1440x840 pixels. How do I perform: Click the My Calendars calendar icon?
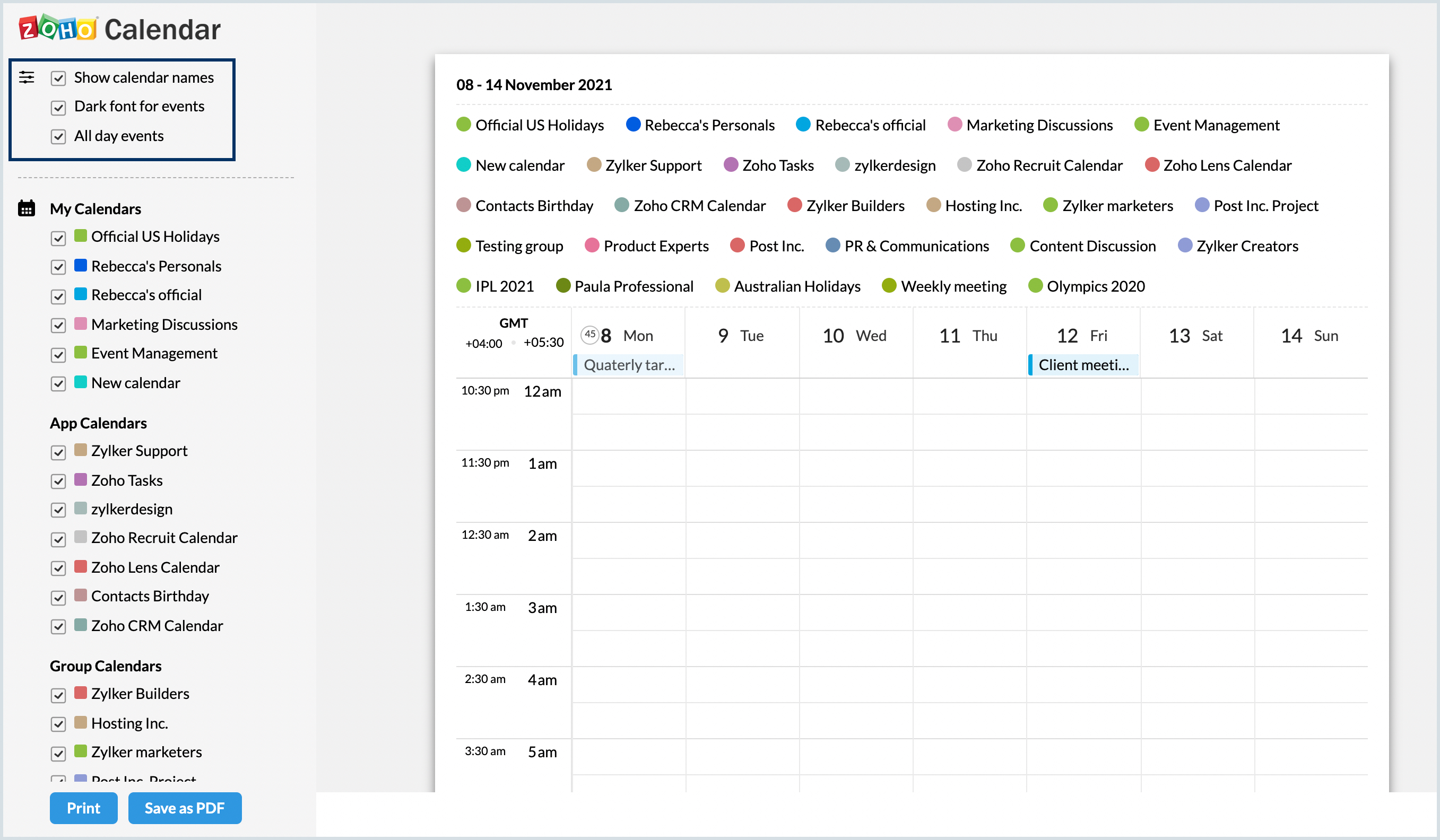[27, 208]
